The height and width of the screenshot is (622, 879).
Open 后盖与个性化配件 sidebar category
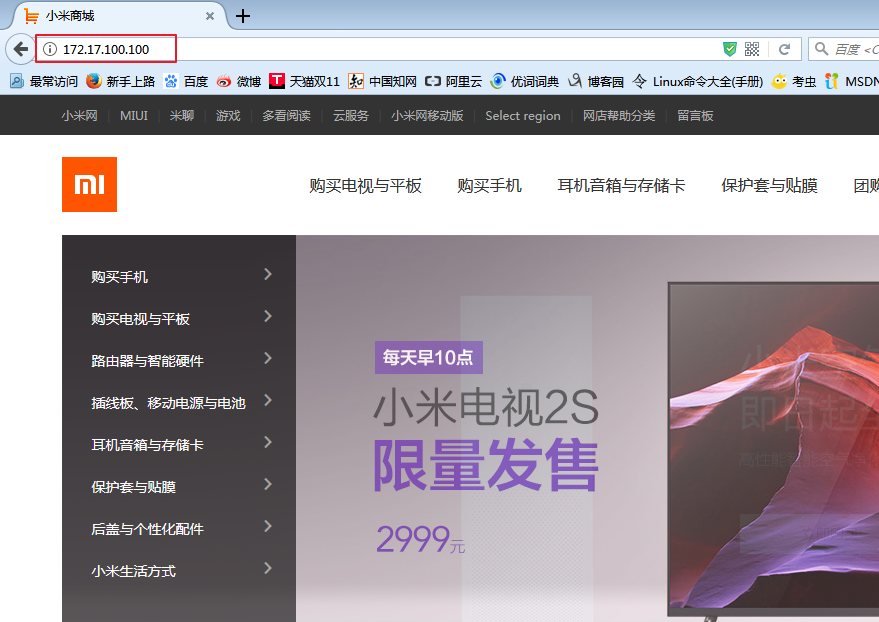point(147,529)
